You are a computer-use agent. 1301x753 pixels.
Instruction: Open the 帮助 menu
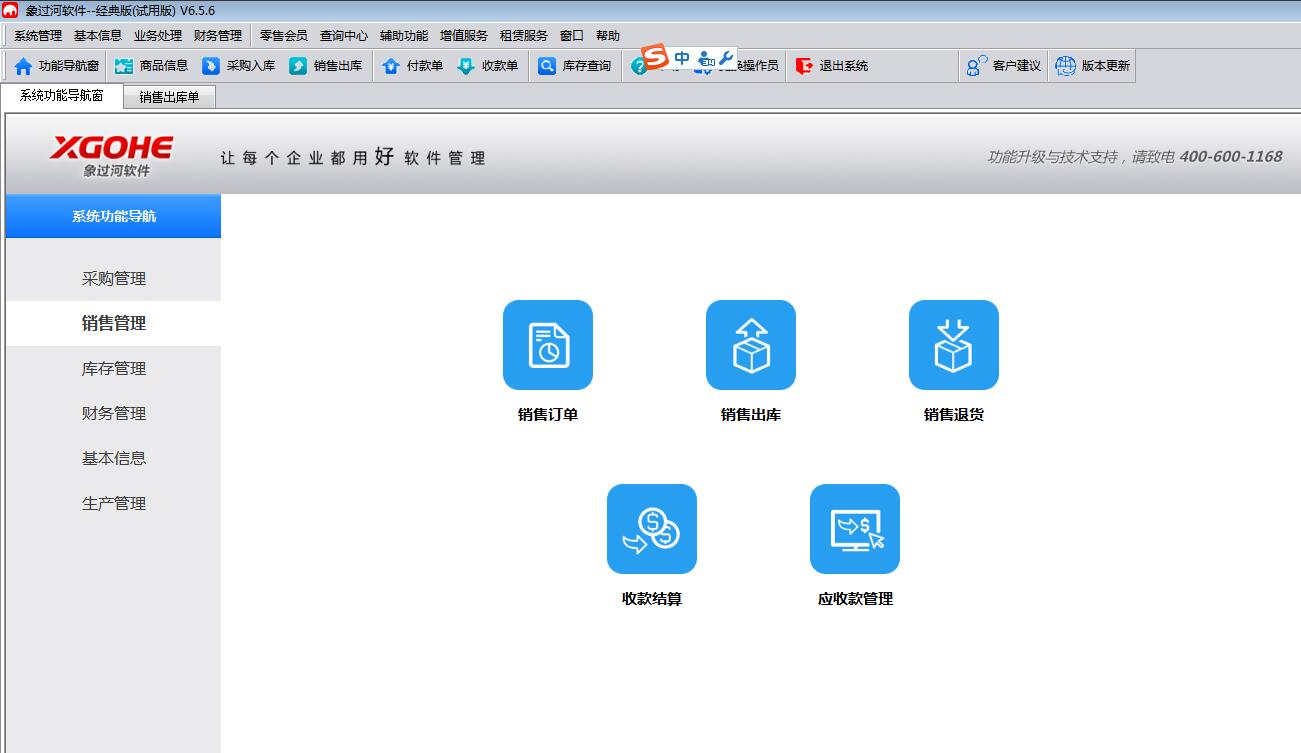[x=608, y=35]
